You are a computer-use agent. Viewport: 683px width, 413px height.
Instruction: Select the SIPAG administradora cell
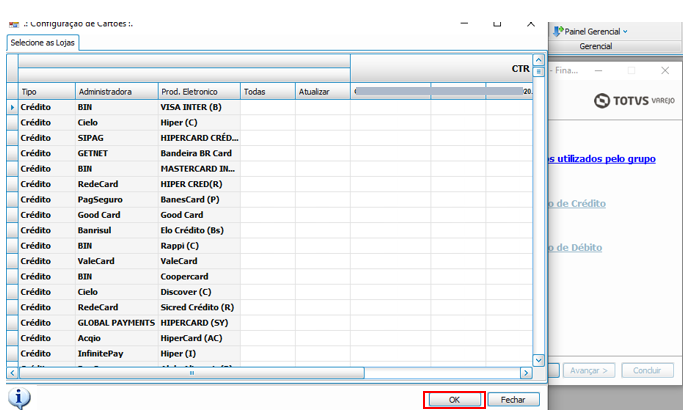coord(117,138)
